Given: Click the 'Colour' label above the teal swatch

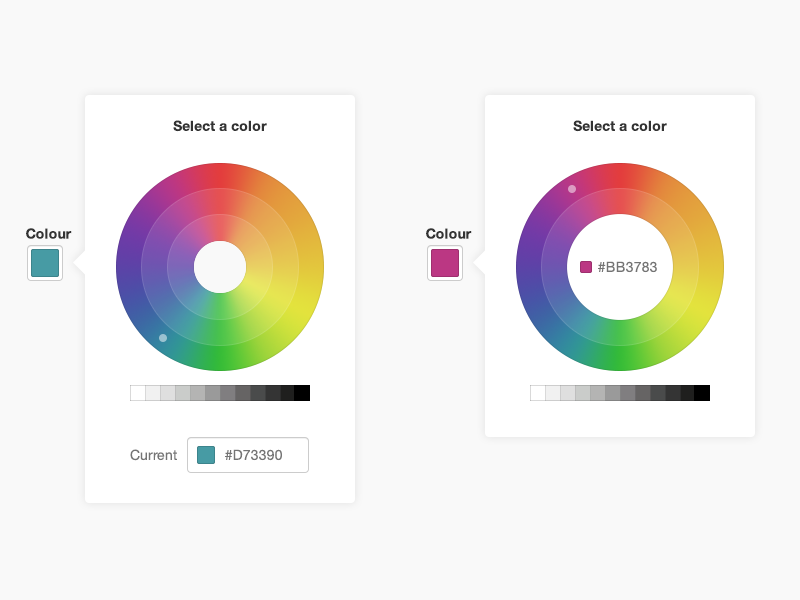Looking at the screenshot, I should (x=48, y=234).
